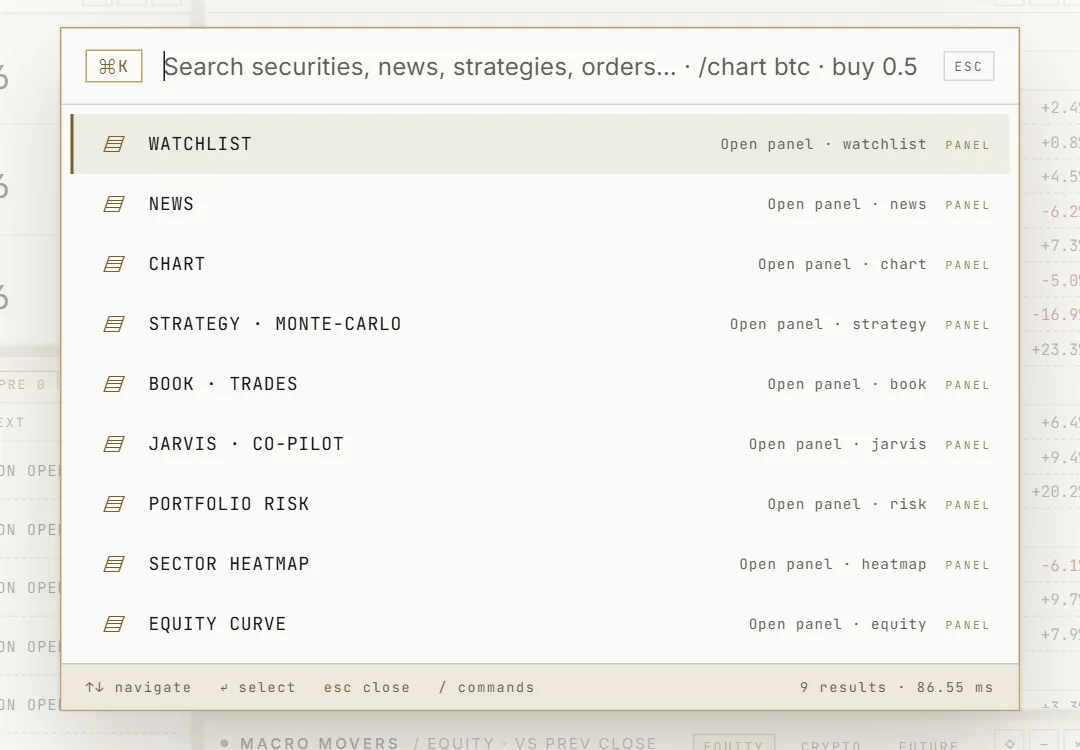
Task: Open the NEWS panel result
Action: [540, 204]
